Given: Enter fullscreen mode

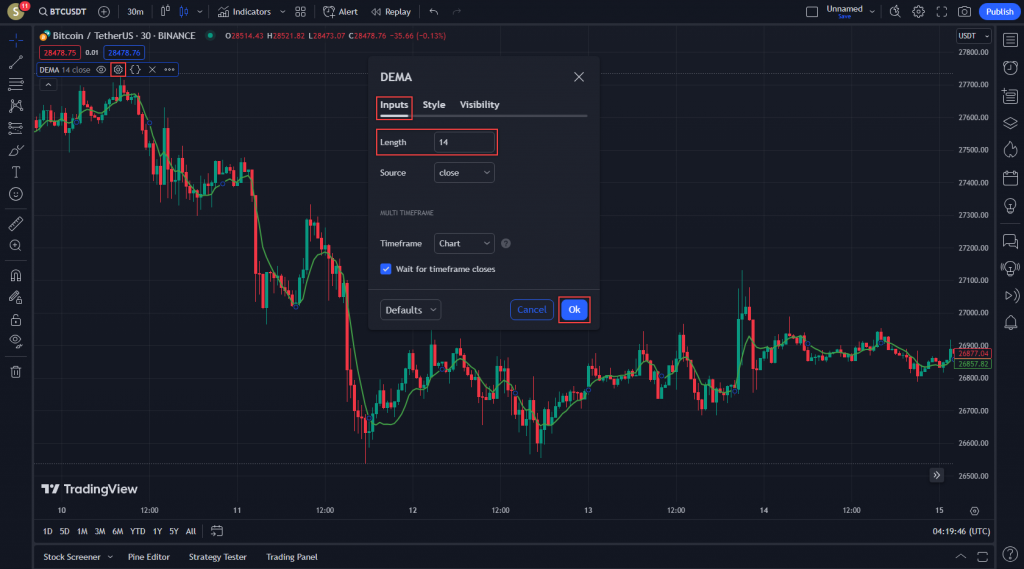Looking at the screenshot, I should tap(942, 12).
